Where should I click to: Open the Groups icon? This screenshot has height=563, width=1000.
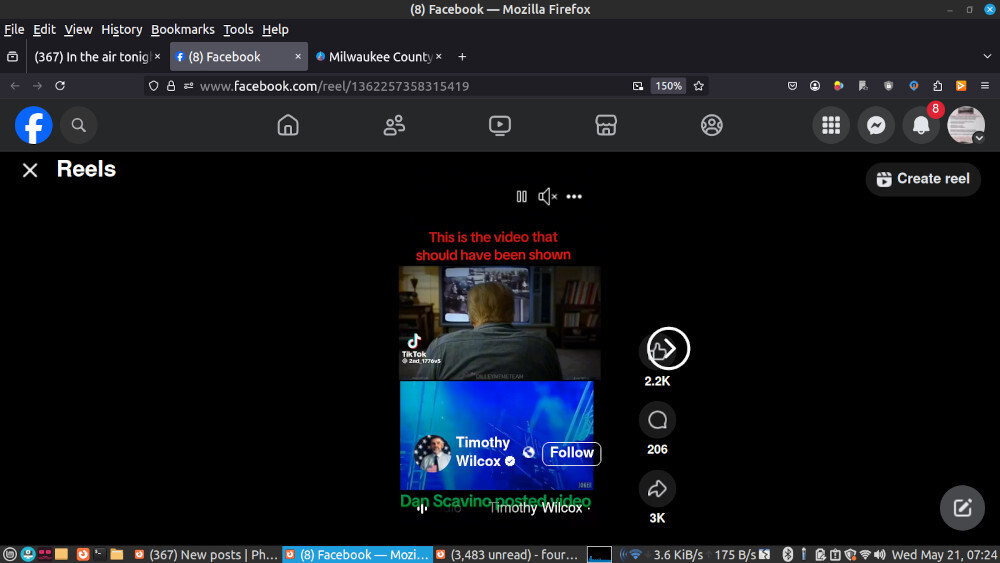click(712, 125)
